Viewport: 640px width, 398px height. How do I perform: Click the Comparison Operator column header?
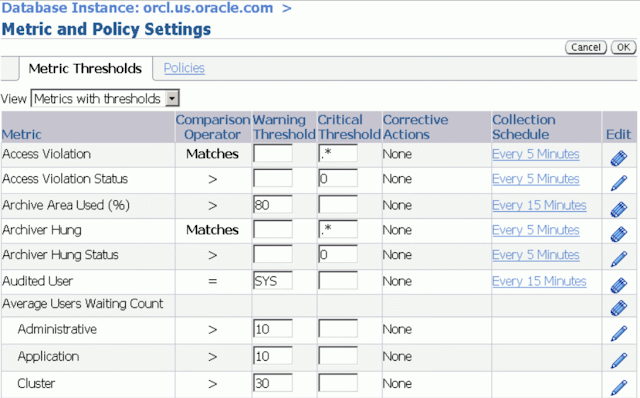(213, 127)
